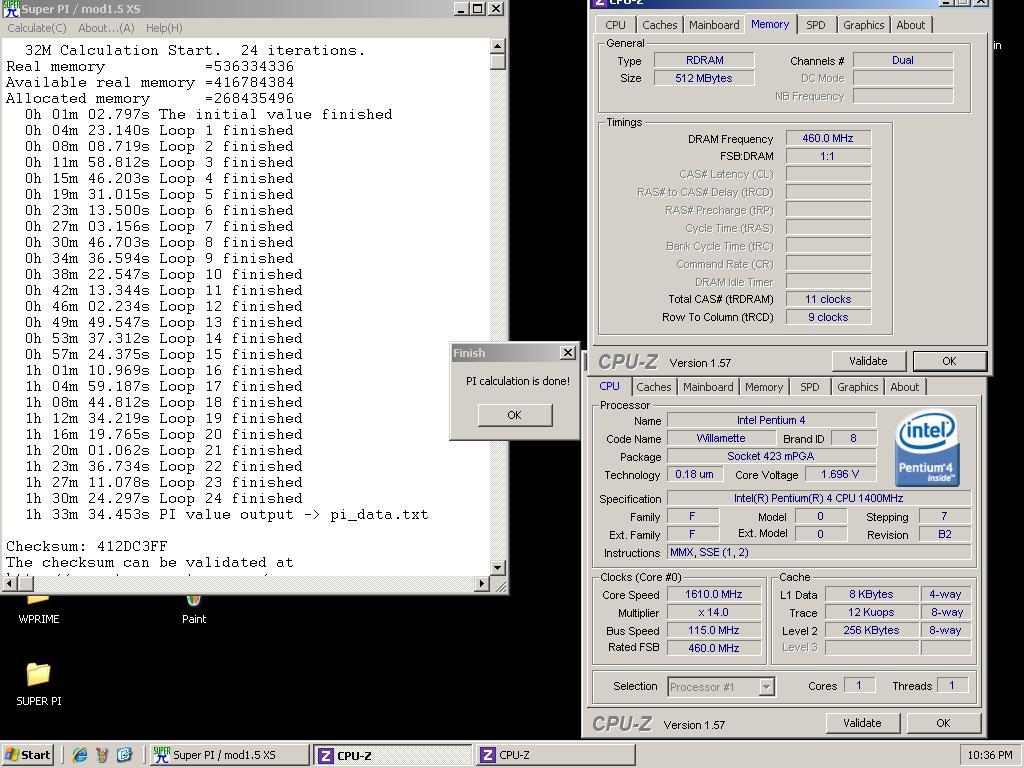Image resolution: width=1024 pixels, height=768 pixels.
Task: Open About tab in lower CPU-Z window
Action: click(x=904, y=387)
